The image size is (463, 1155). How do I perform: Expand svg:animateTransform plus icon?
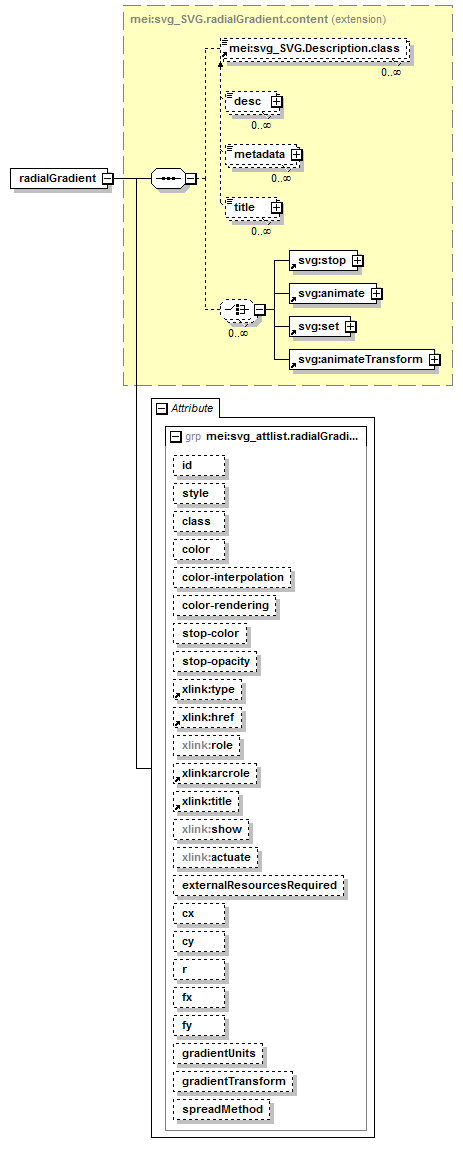[x=434, y=359]
